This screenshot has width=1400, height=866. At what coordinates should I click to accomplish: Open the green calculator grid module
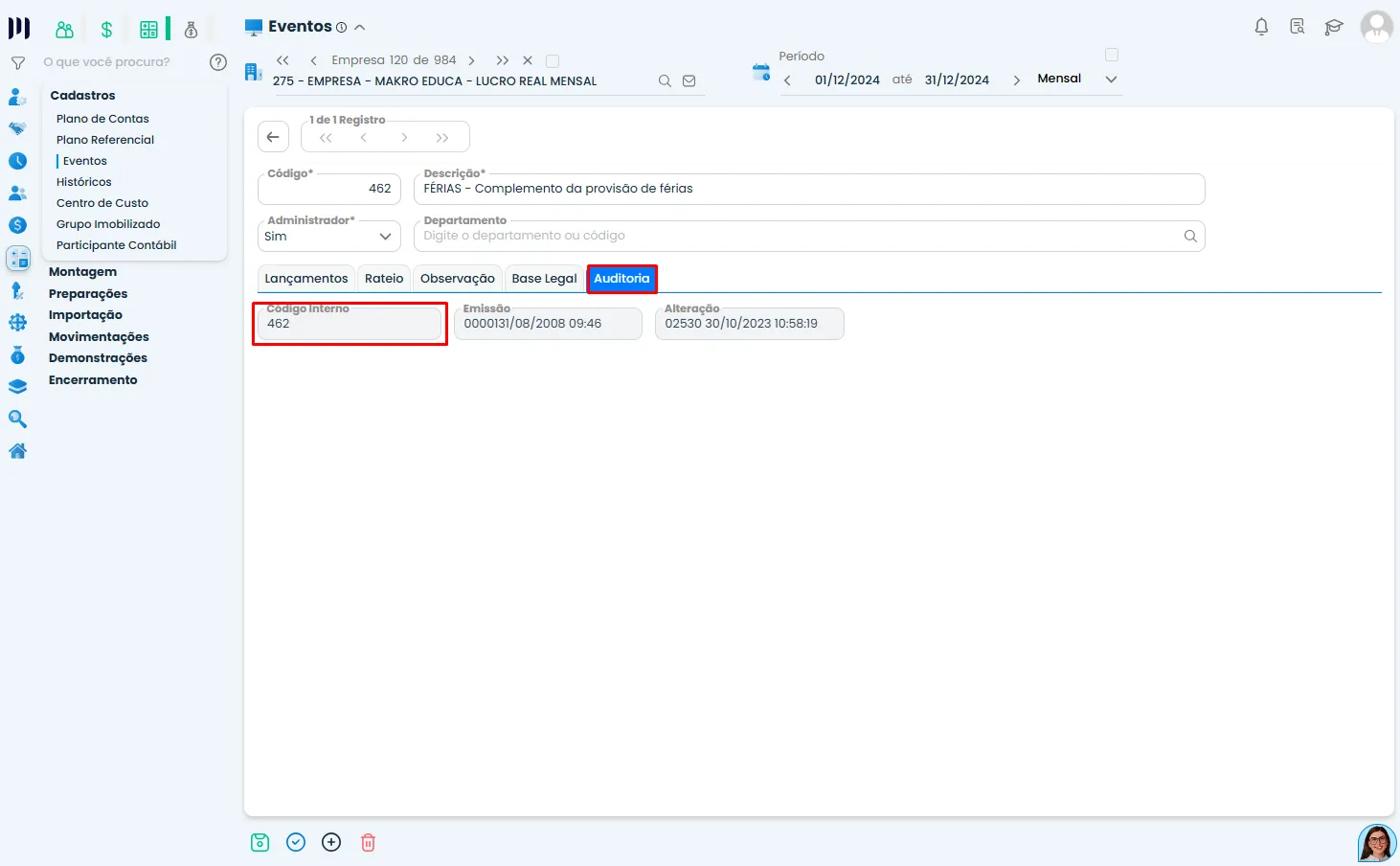[148, 30]
